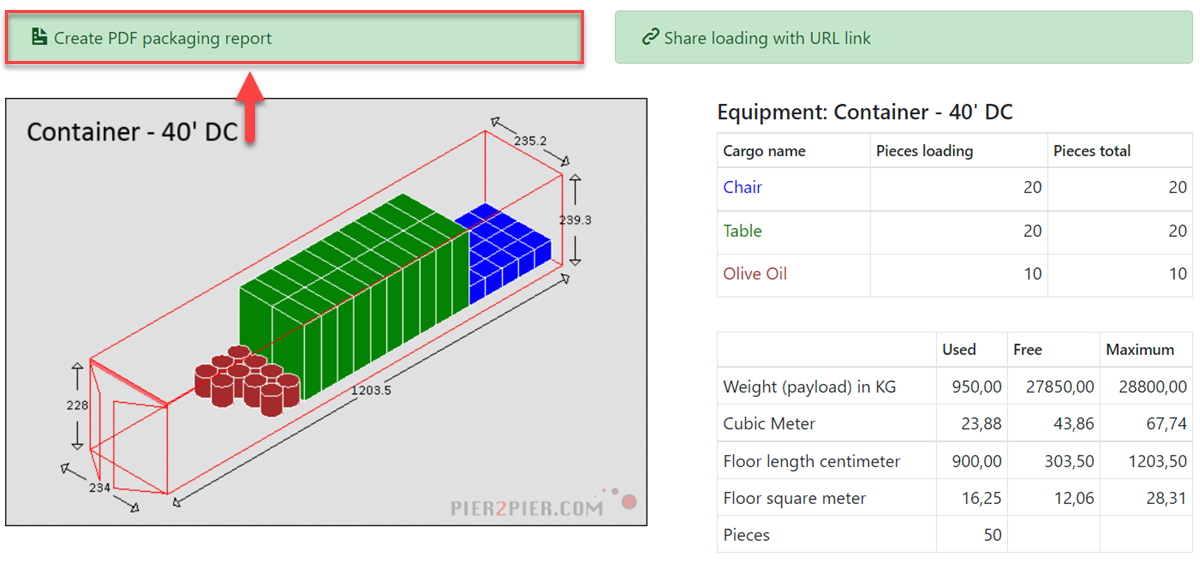This screenshot has height=563, width=1200.
Task: Click the Weight (payload) in KG row
Action: tap(954, 386)
